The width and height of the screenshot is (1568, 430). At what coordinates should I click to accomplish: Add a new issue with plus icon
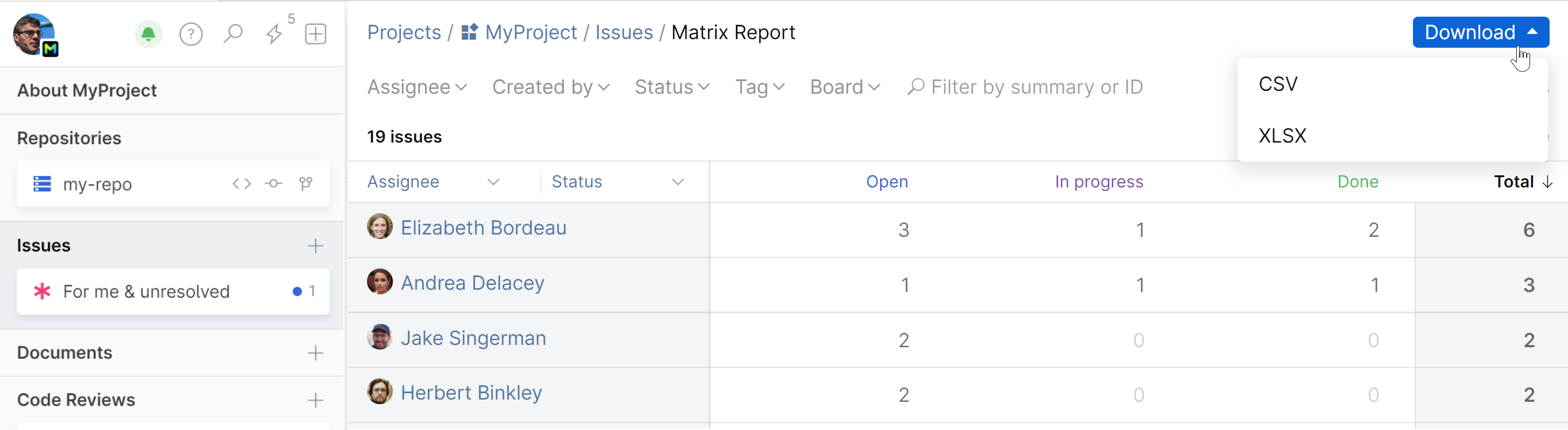[x=315, y=245]
